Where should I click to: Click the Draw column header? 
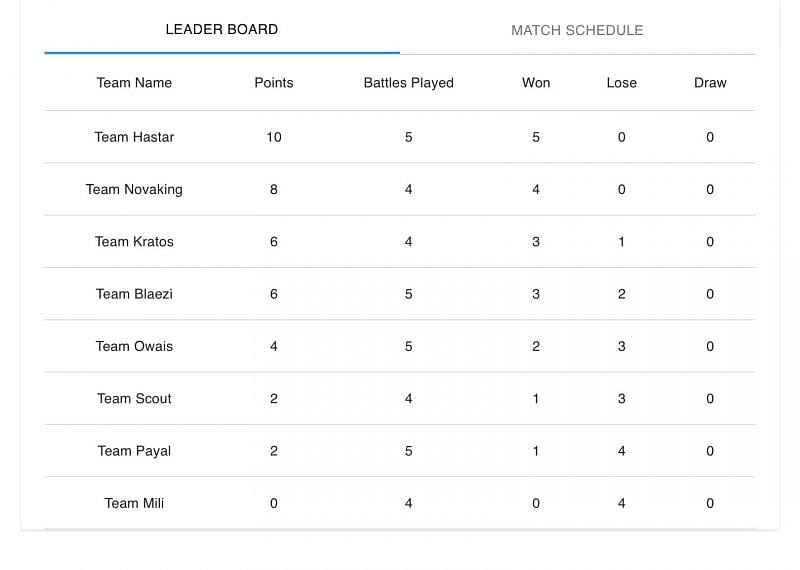pyautogui.click(x=710, y=83)
